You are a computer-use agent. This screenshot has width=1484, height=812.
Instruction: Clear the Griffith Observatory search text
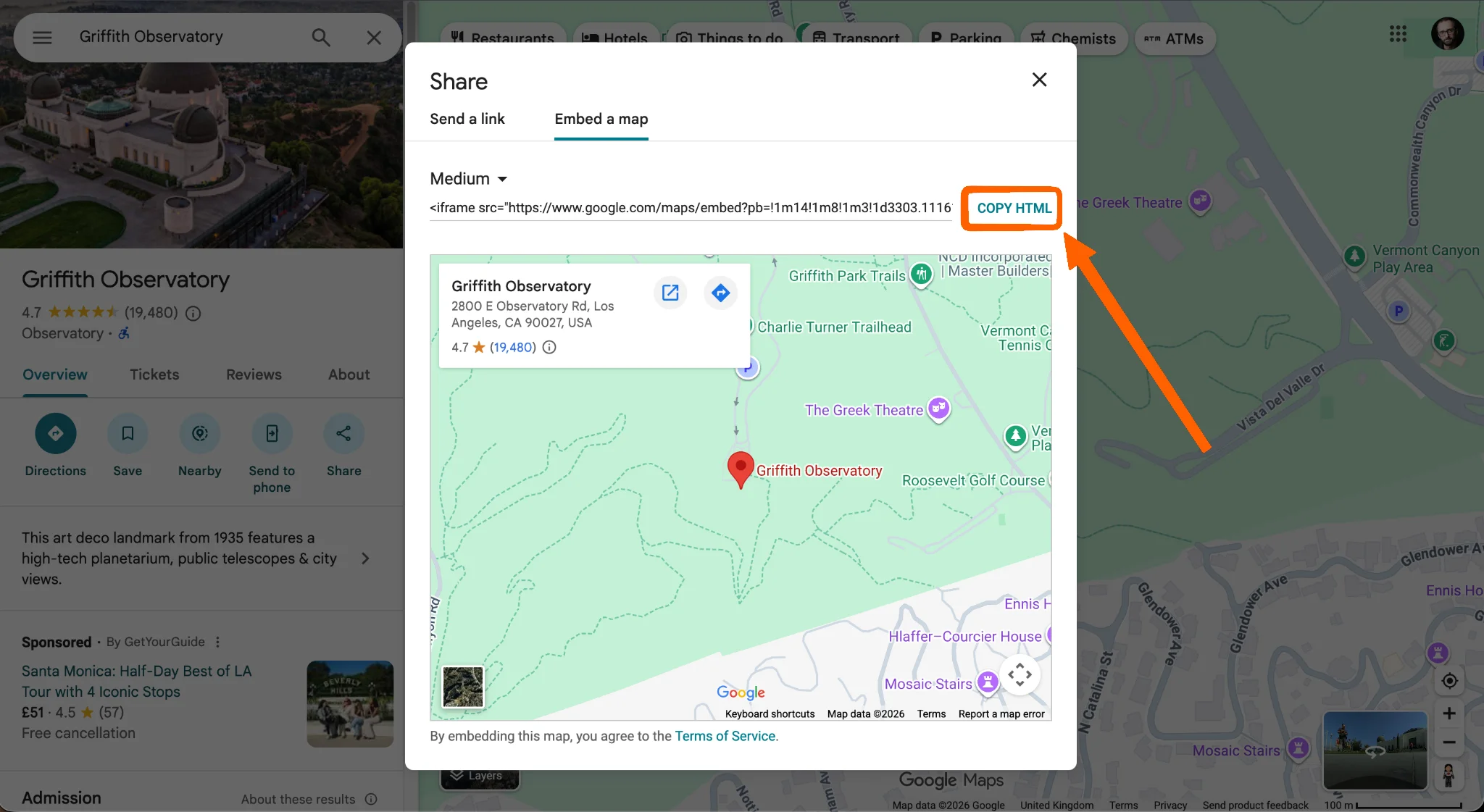[x=374, y=37]
